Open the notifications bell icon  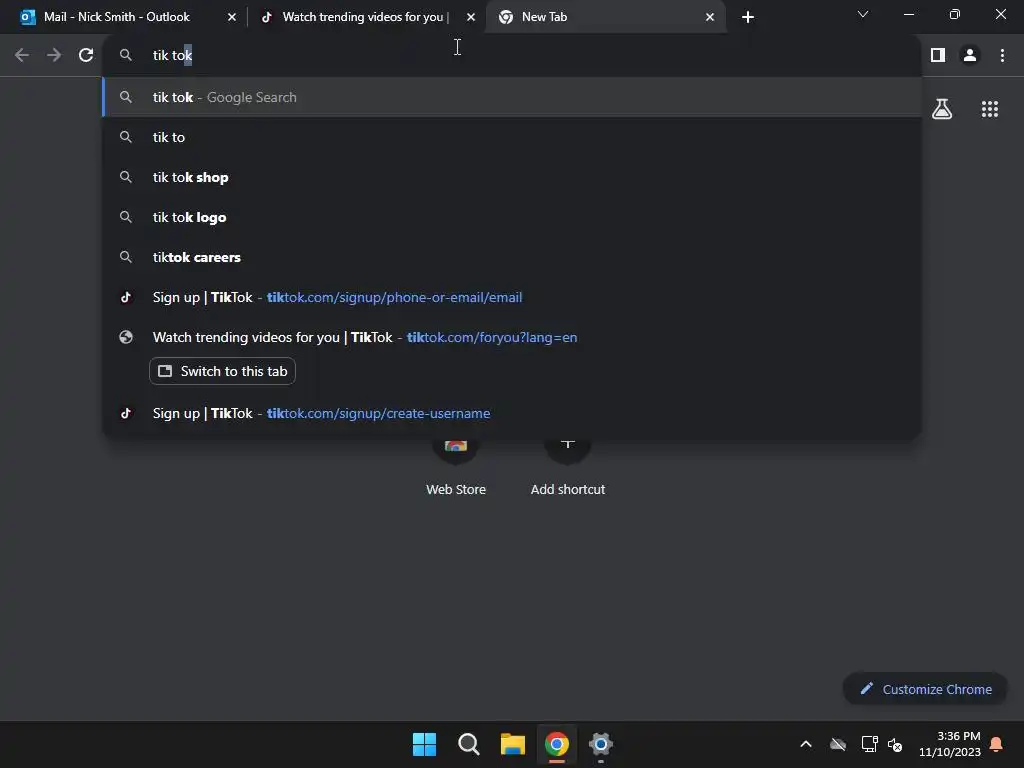tap(997, 744)
